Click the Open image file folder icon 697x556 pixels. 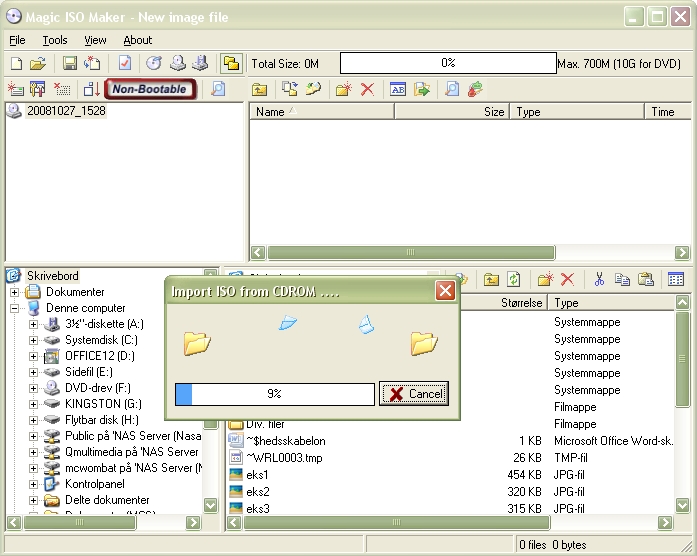(x=37, y=63)
